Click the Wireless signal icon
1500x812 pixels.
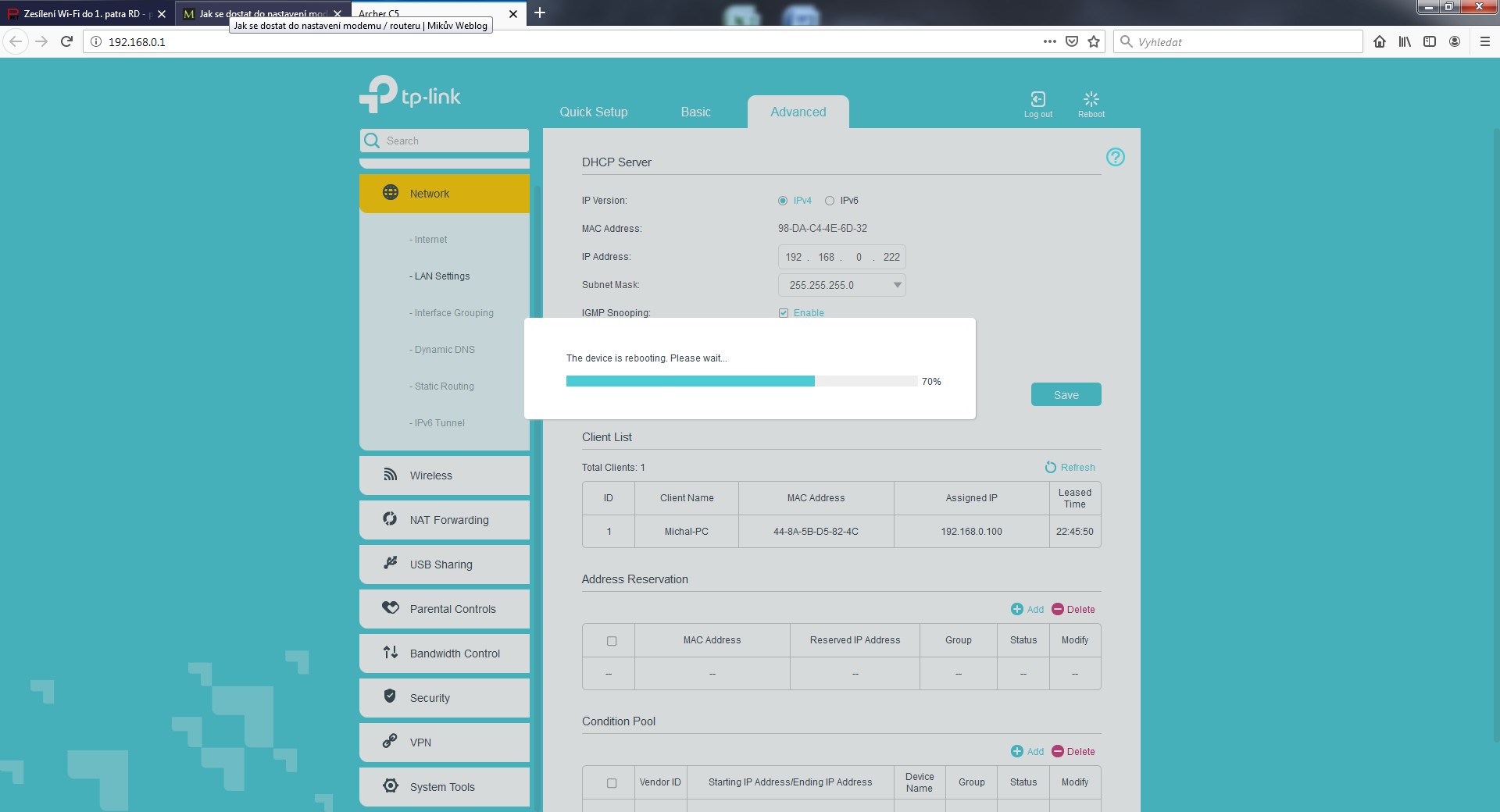click(x=391, y=475)
